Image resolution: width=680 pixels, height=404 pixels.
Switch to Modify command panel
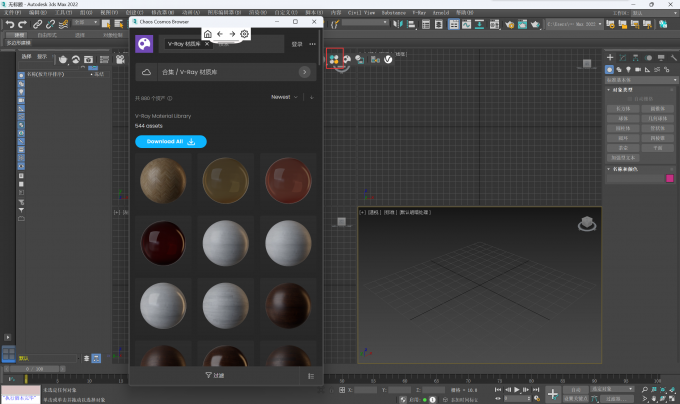click(x=623, y=58)
